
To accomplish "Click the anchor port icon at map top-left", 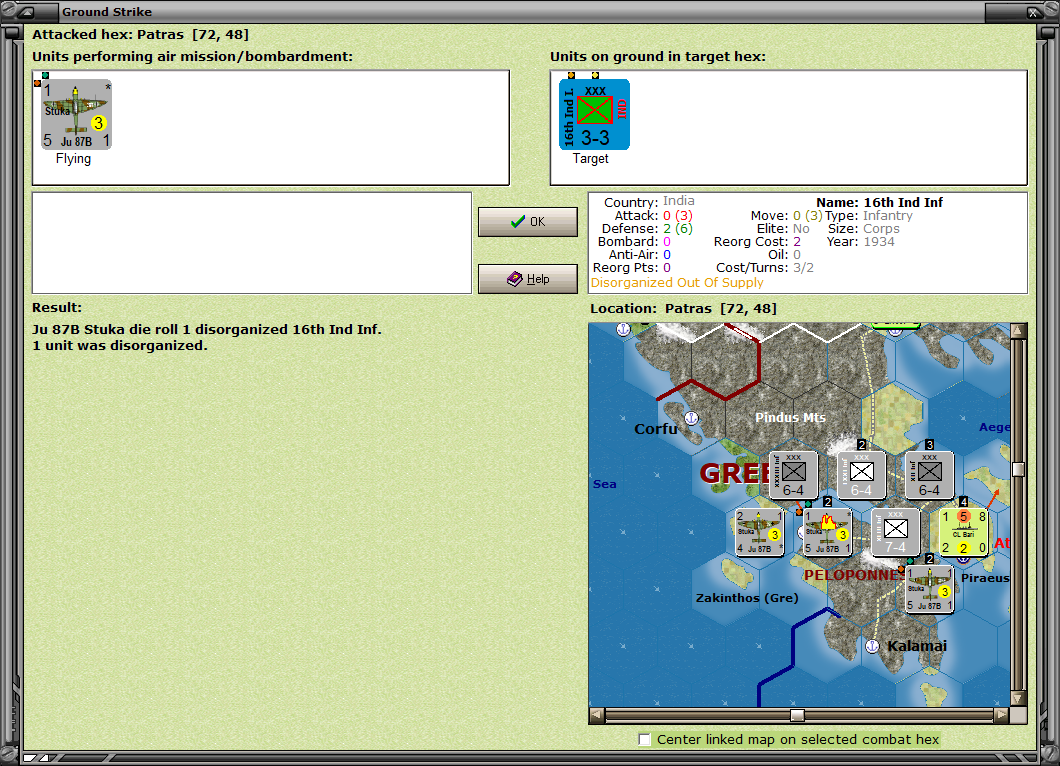I will 623,329.
